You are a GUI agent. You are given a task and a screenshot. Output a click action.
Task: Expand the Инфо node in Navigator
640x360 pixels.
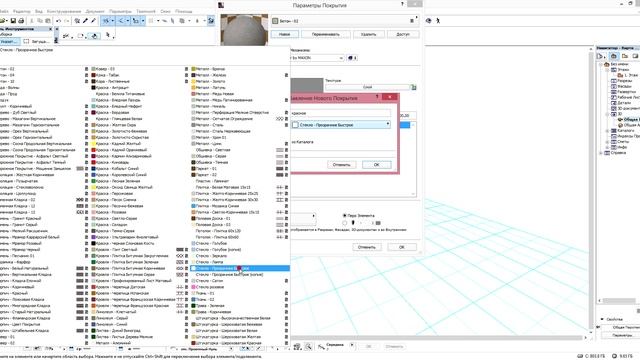pyautogui.click(x=607, y=147)
